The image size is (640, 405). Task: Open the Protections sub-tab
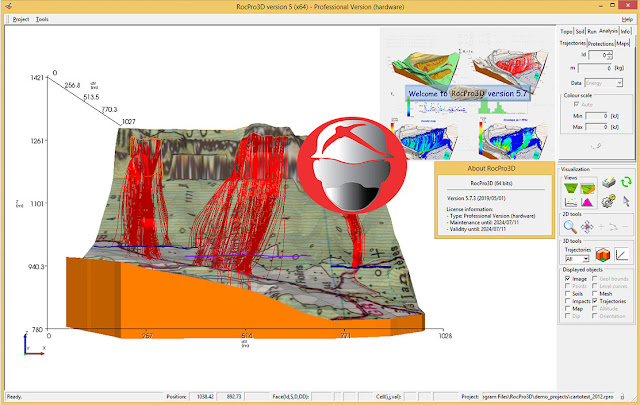coord(601,43)
